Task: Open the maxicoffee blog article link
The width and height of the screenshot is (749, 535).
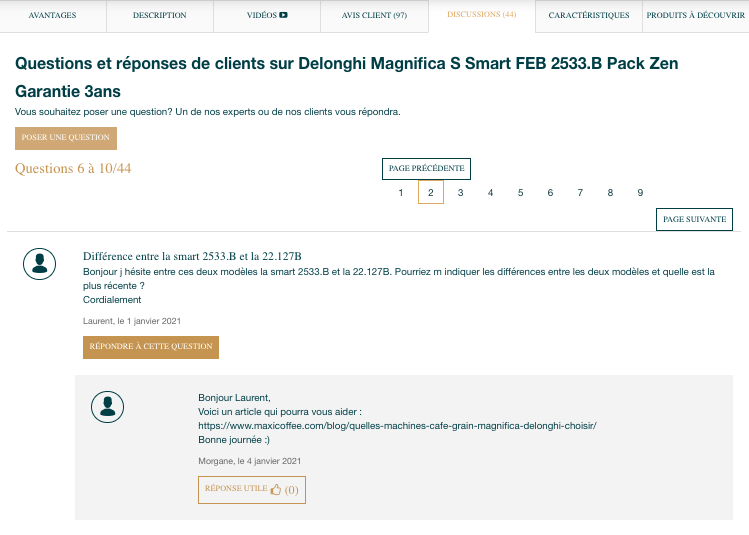Action: tap(397, 425)
